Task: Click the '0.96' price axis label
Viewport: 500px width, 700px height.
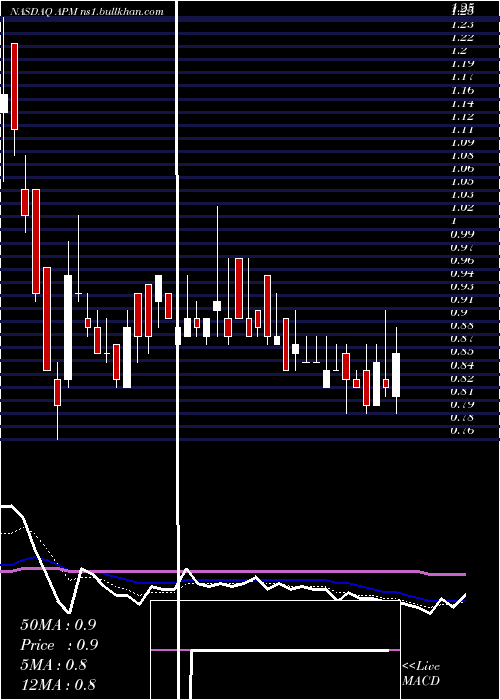Action: [462, 260]
